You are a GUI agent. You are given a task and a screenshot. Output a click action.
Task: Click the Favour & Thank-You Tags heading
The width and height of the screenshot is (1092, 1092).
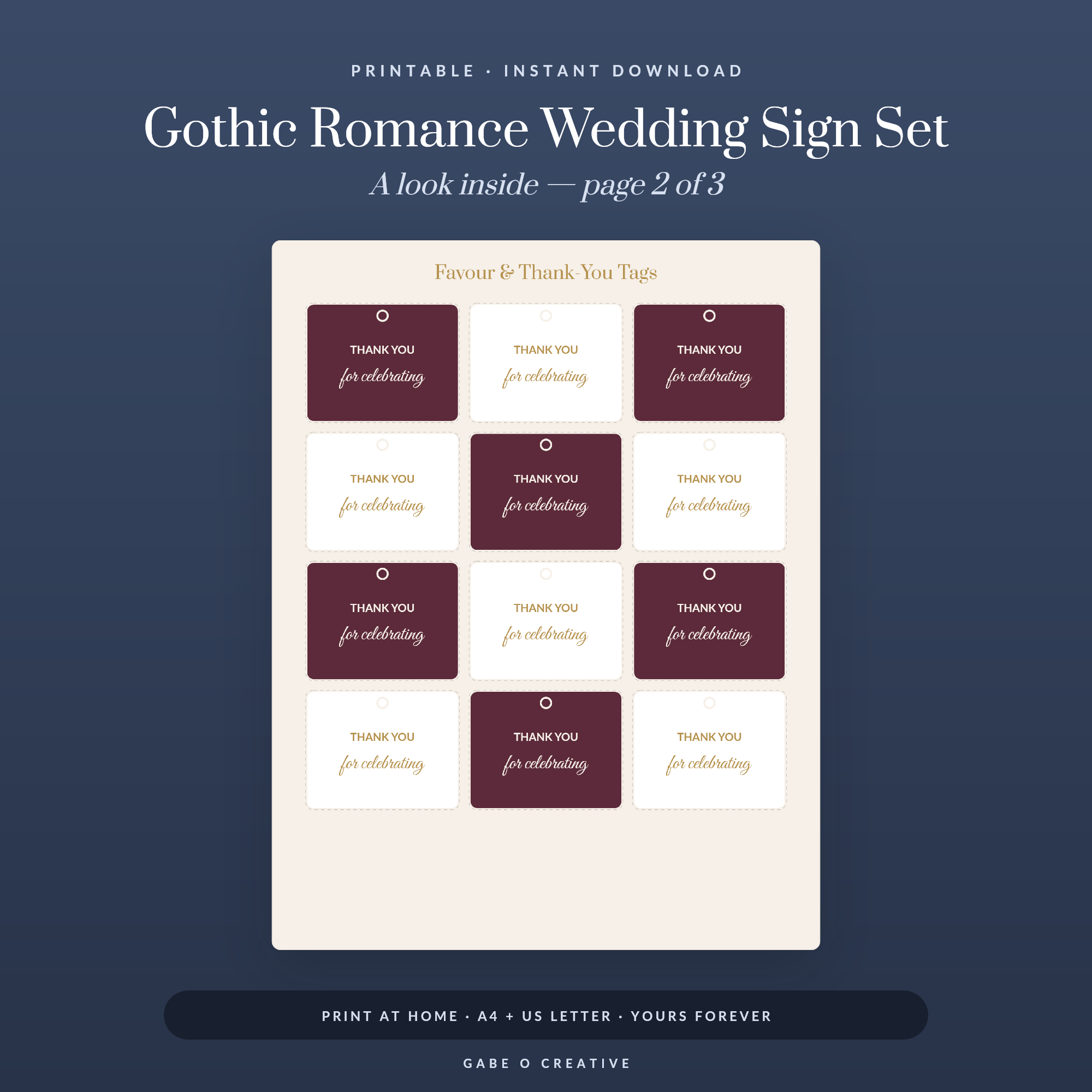click(x=546, y=272)
